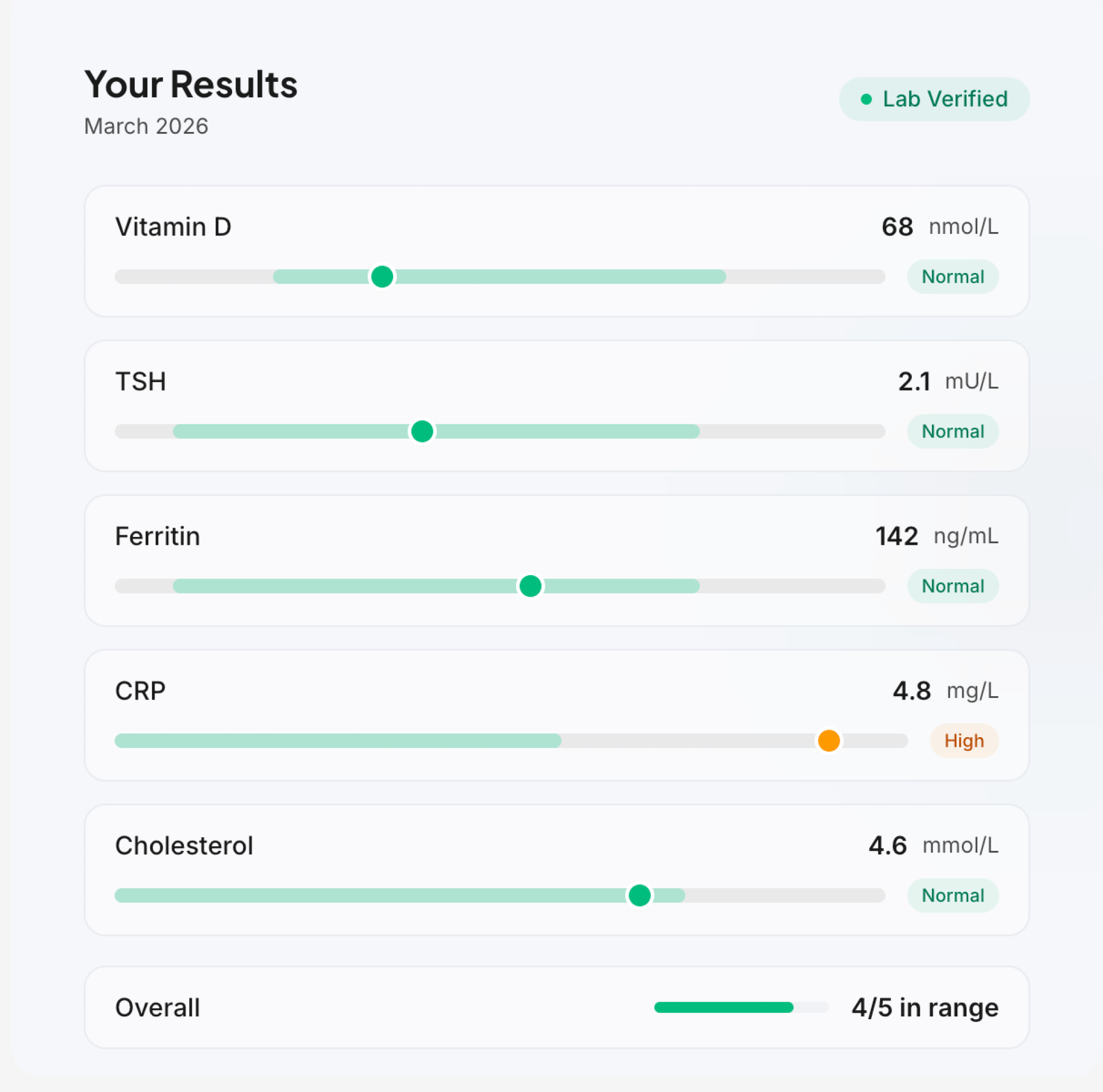Click the 4/5 in range summary text
The width and height of the screenshot is (1103, 1092).
pyautogui.click(x=925, y=1007)
